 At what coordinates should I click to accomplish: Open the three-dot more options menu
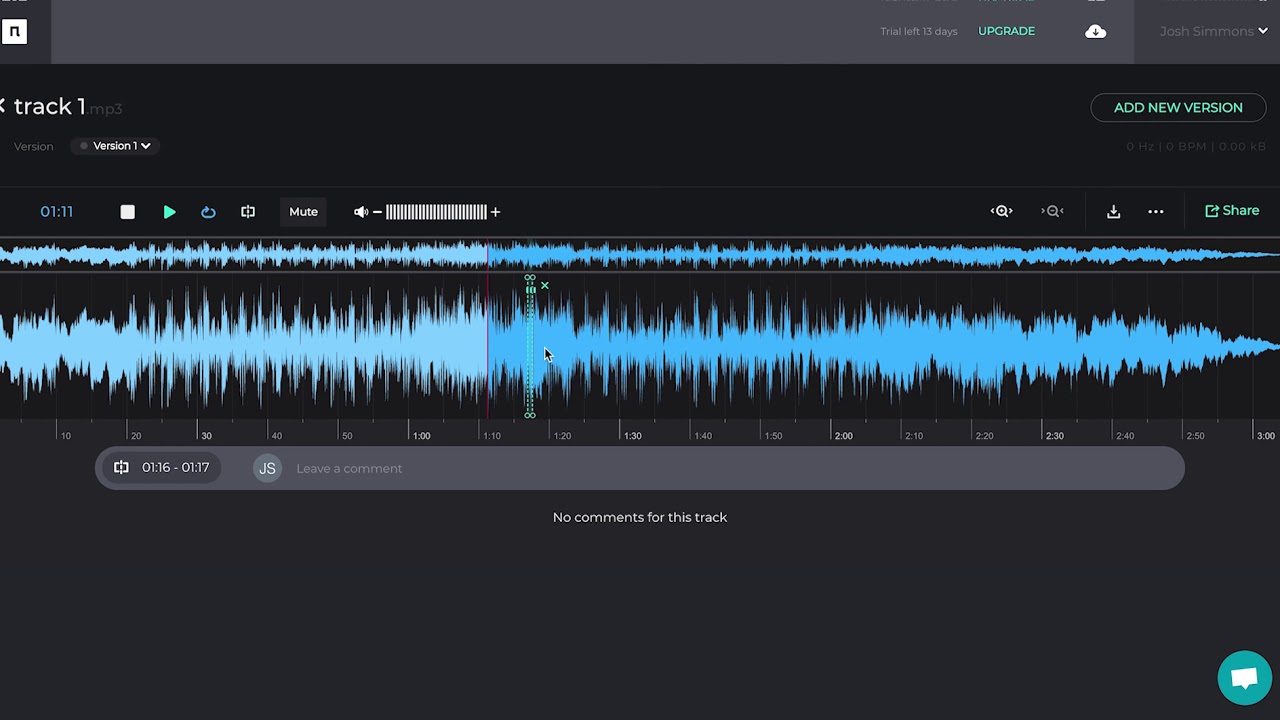1155,211
